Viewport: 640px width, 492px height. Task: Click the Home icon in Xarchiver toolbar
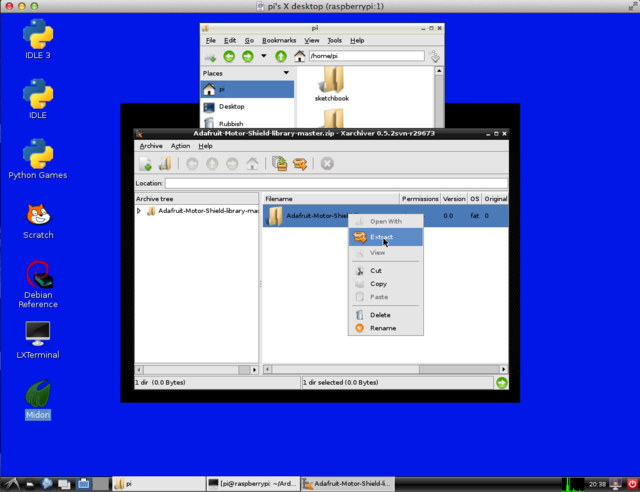click(x=250, y=163)
